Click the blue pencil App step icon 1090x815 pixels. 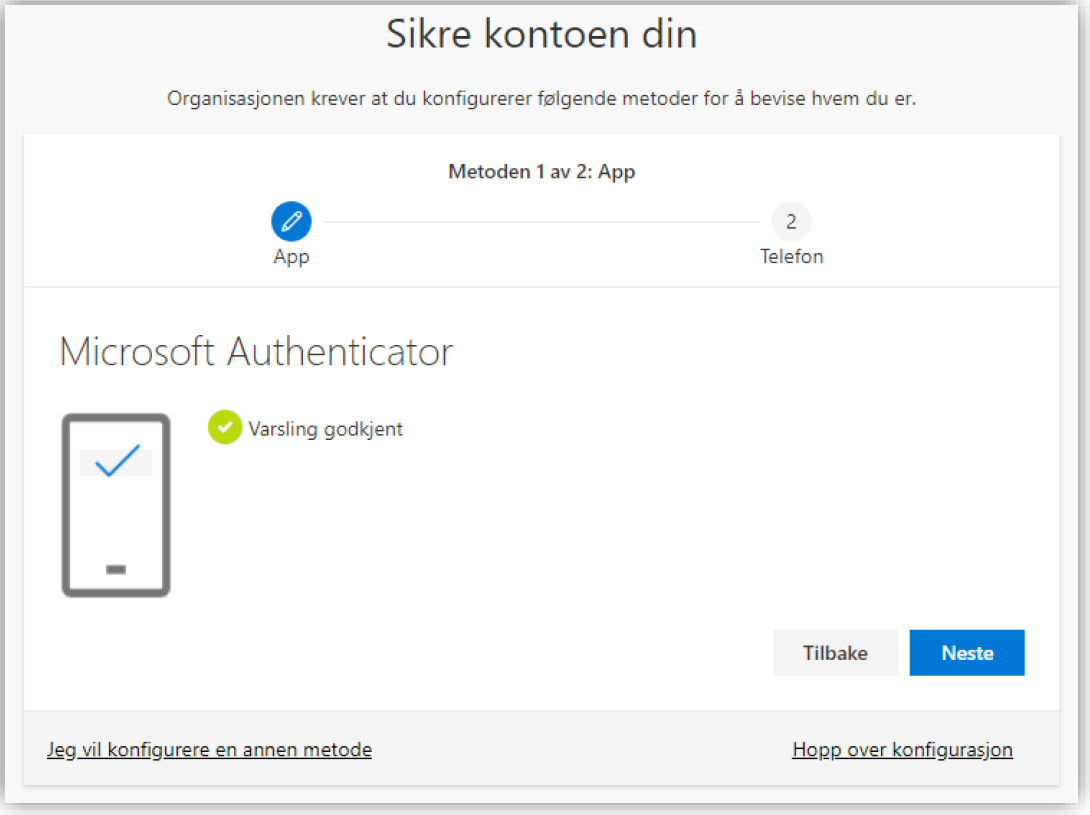[x=291, y=222]
